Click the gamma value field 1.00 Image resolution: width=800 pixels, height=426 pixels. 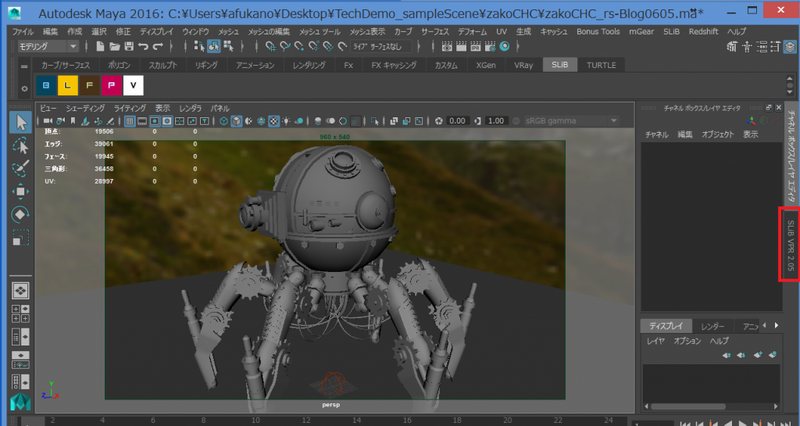495,121
